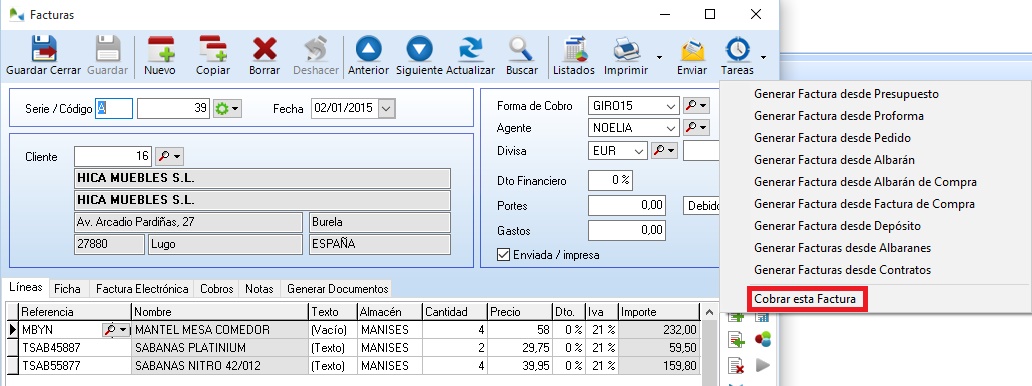
Task: Refresh data with Actualizar icon
Action: (471, 49)
